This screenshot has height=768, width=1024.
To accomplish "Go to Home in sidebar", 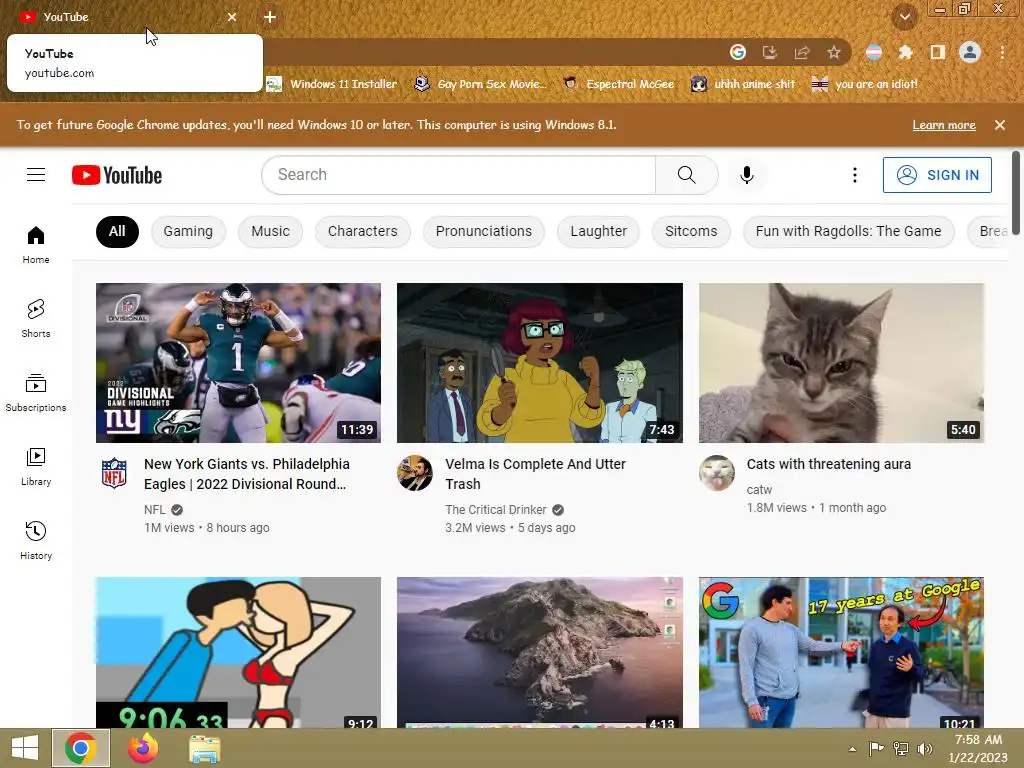I will tap(36, 245).
